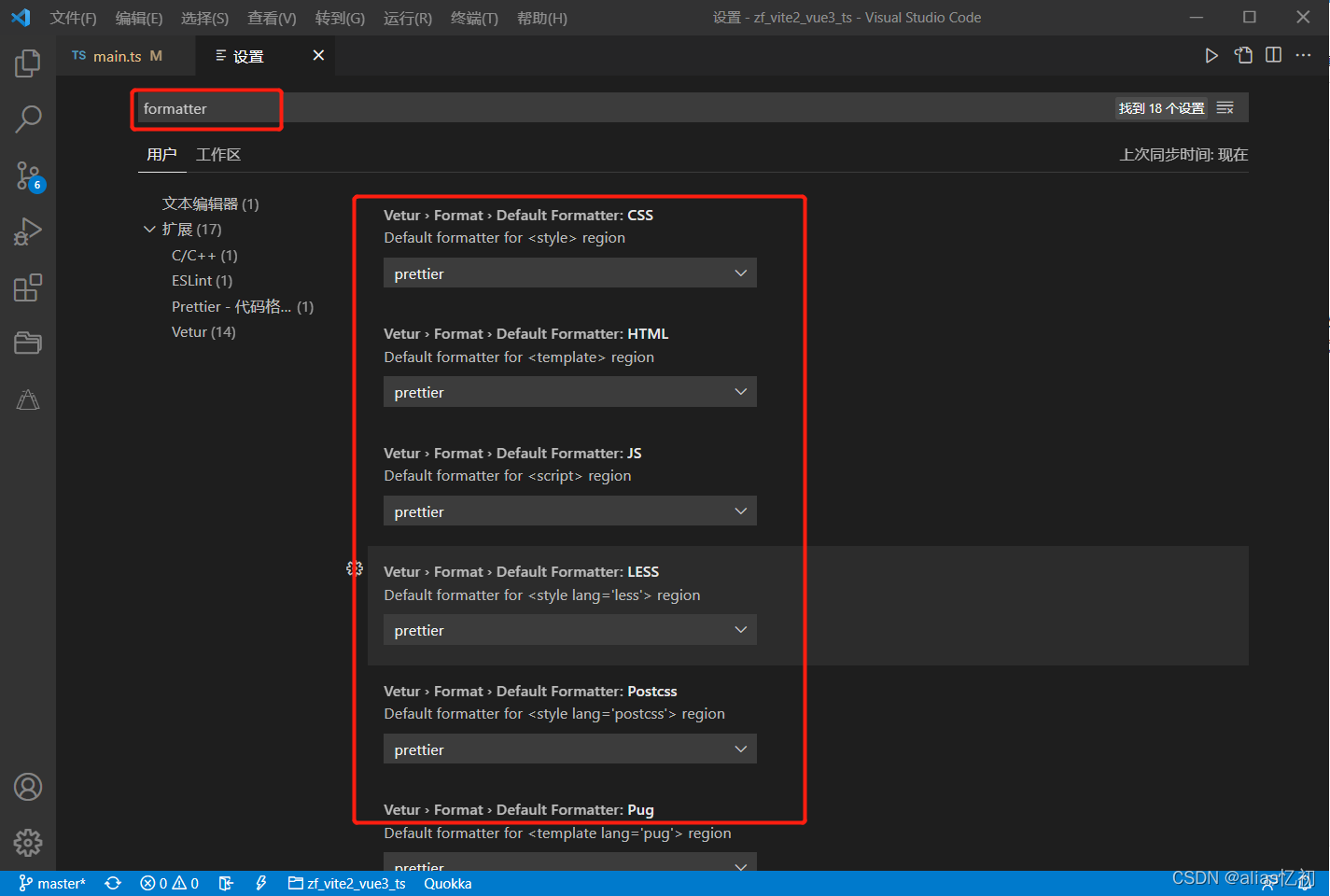The width and height of the screenshot is (1330, 896).
Task: Open the 终端 menu
Action: [x=473, y=17]
